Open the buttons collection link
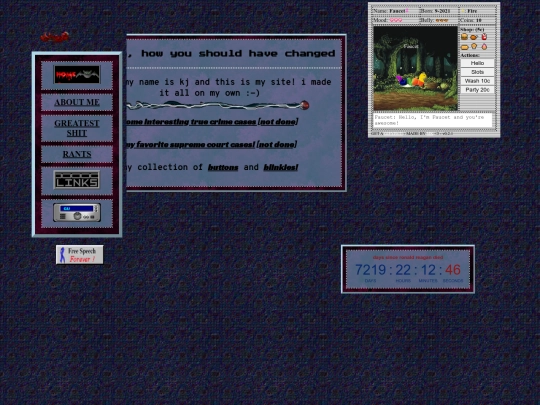The image size is (540, 405). (x=223, y=167)
